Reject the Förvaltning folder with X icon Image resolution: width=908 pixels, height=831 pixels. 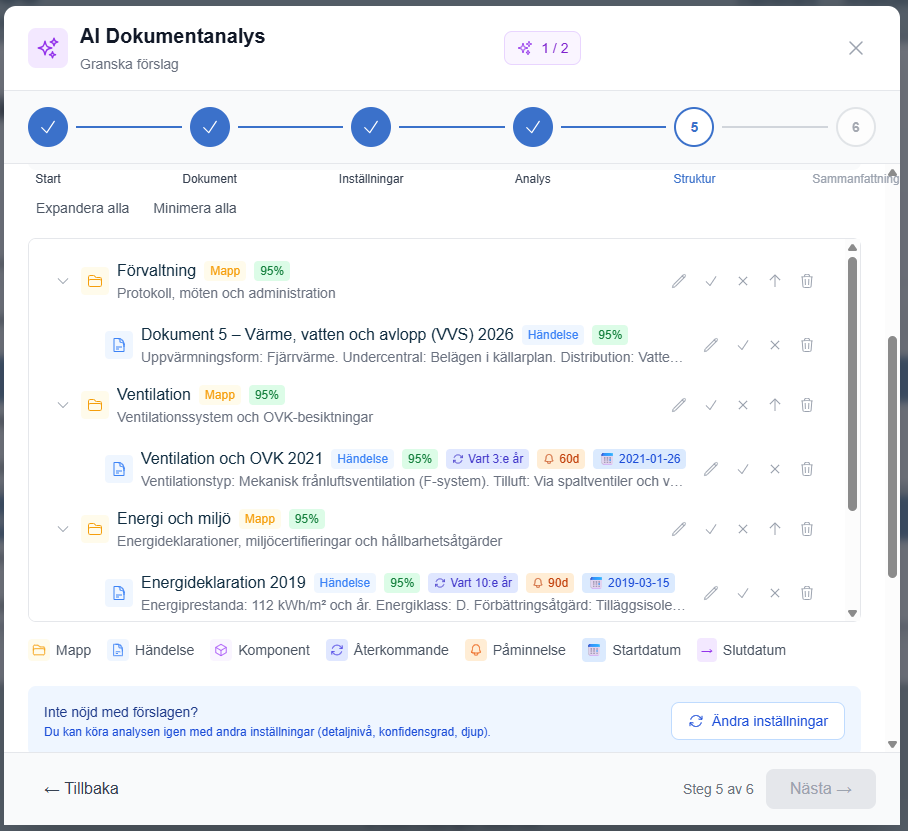click(x=743, y=281)
